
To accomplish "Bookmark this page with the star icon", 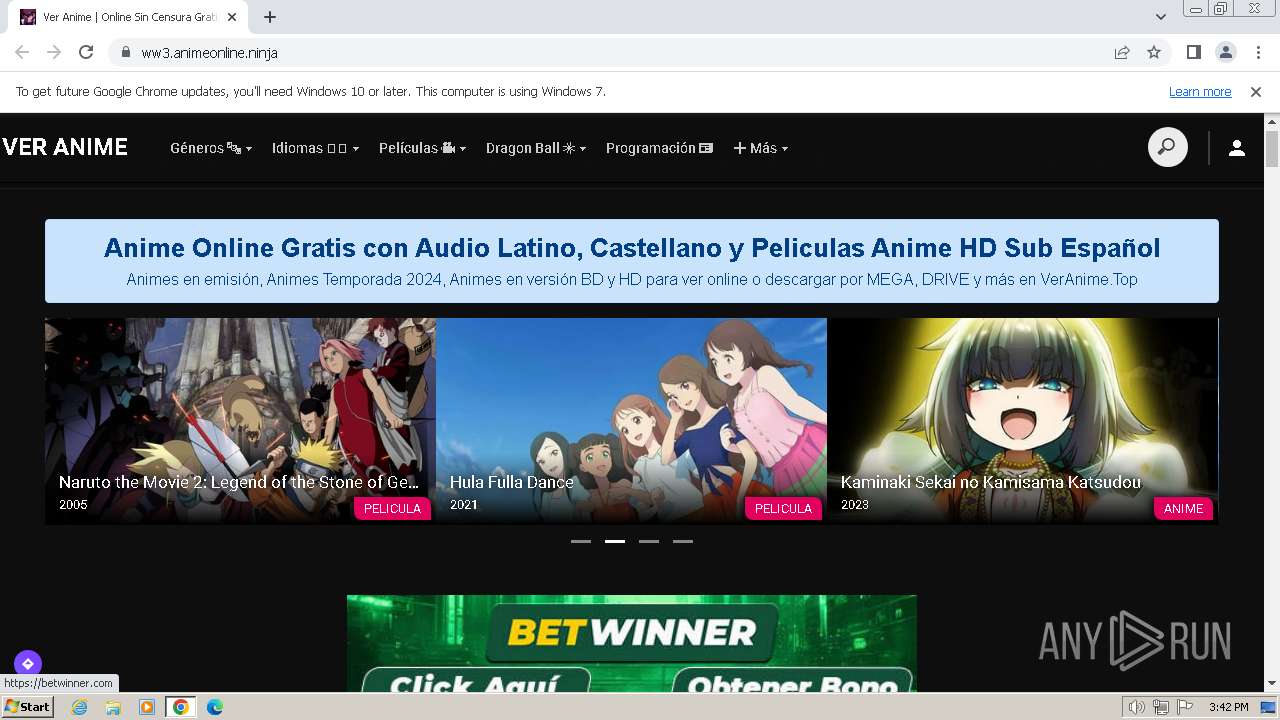I will (x=1154, y=52).
